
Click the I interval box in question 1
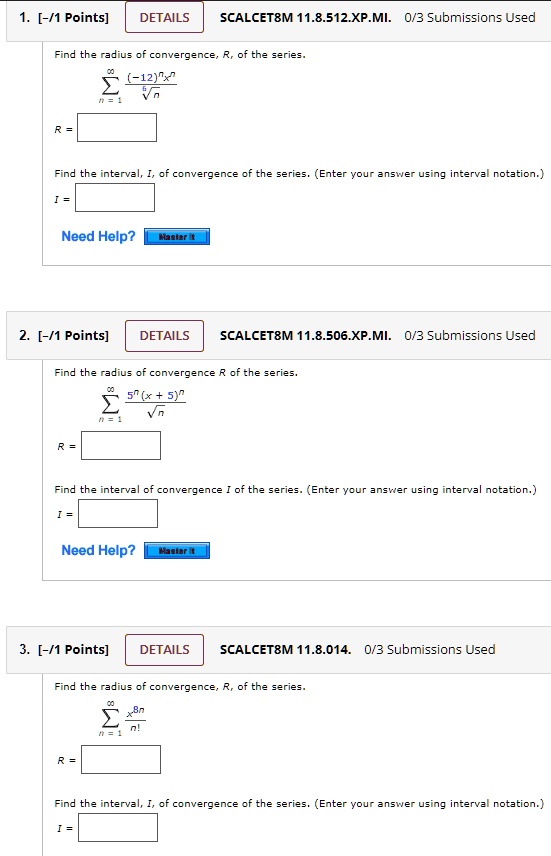coord(115,198)
